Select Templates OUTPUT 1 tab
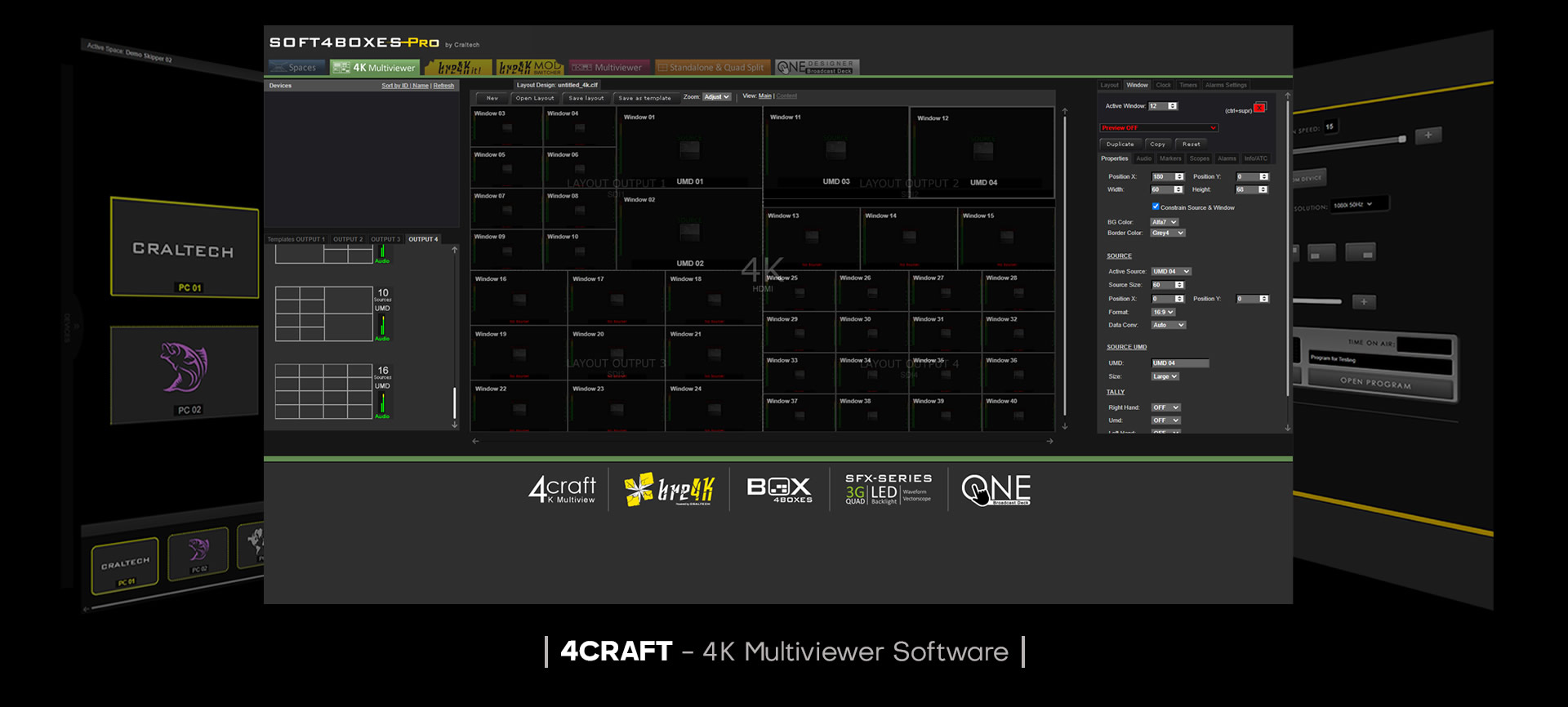This screenshot has width=1568, height=707. (x=296, y=239)
